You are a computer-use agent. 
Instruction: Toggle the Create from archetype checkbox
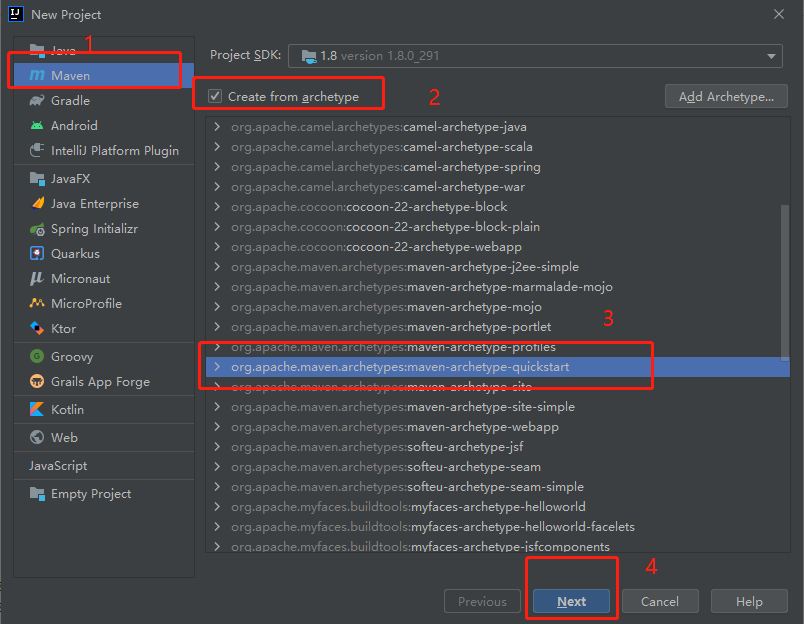tap(215, 96)
